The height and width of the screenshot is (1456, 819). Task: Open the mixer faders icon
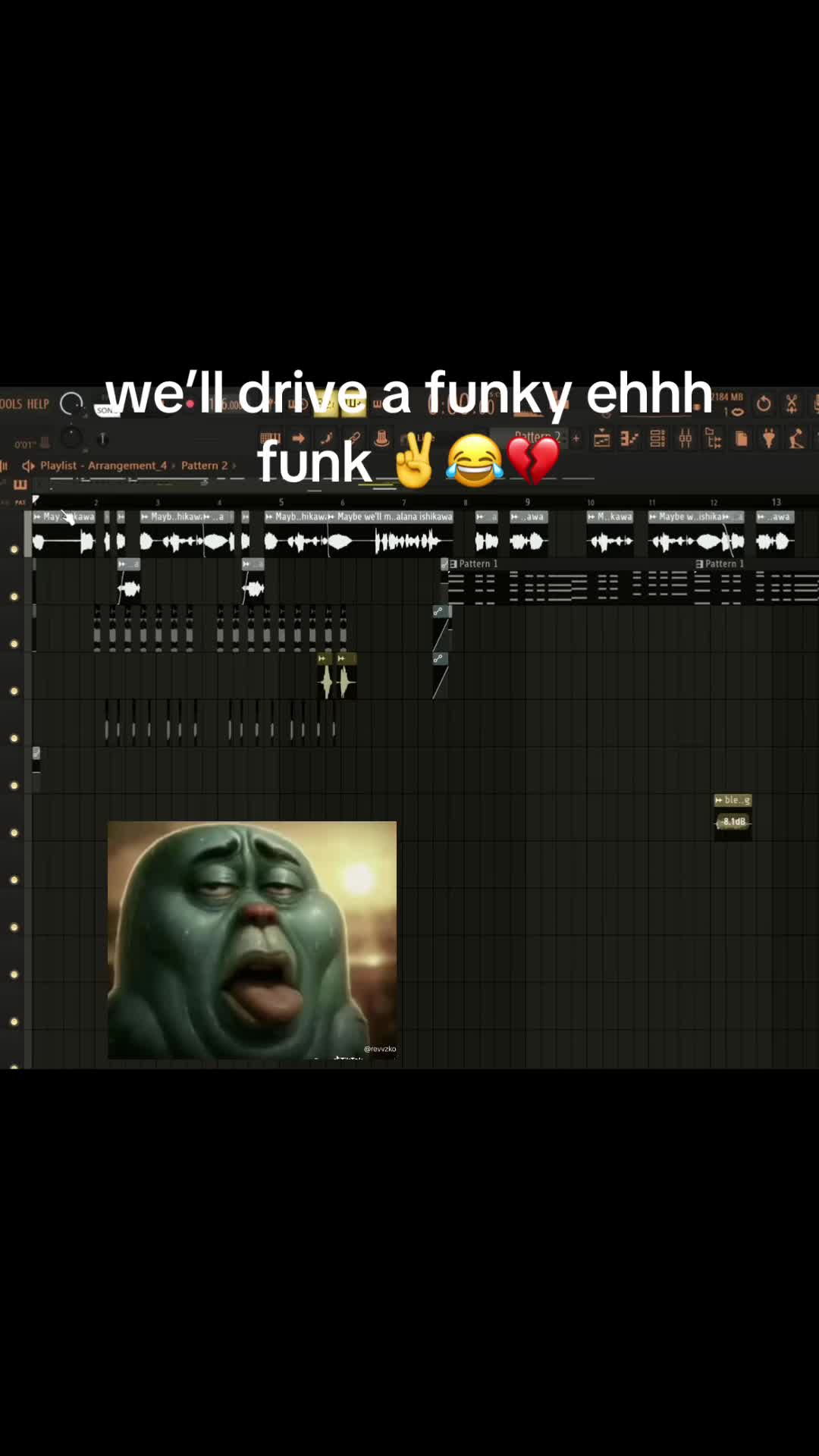(x=686, y=438)
